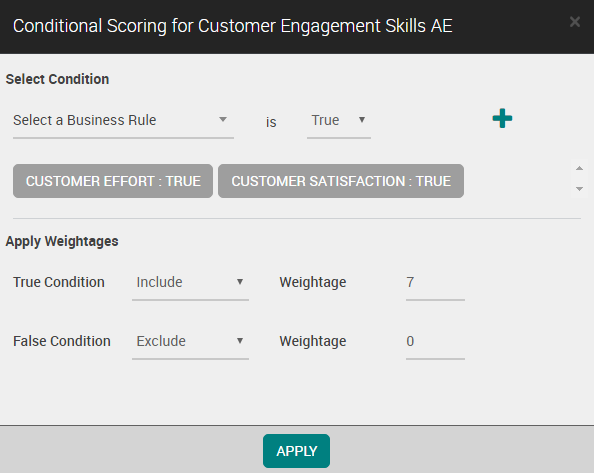Screen dimensions: 594x473
Task: Click the scroll up arrow beside tags
Action: pos(579,168)
